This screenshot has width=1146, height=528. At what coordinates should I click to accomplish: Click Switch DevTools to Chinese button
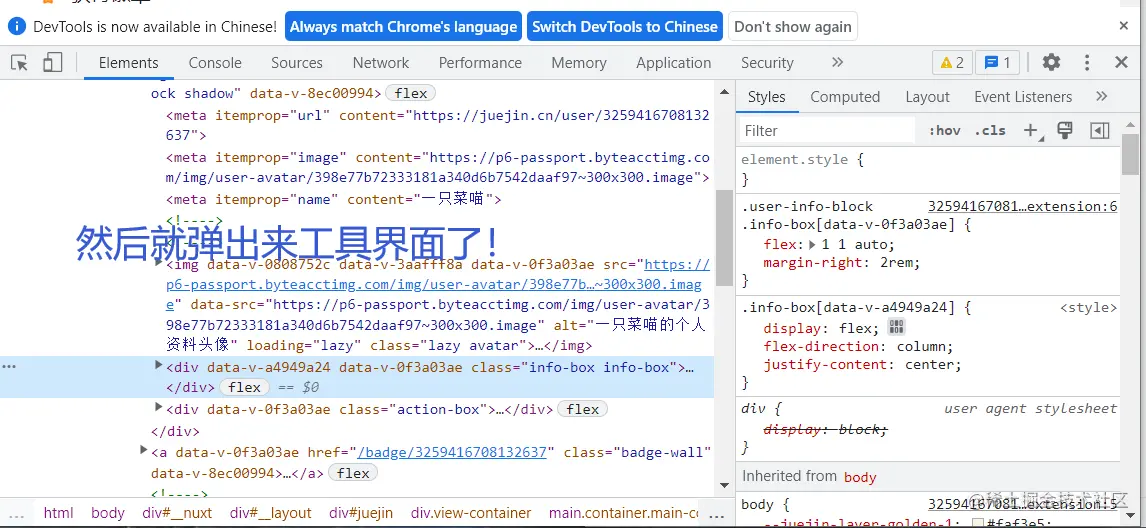[625, 27]
